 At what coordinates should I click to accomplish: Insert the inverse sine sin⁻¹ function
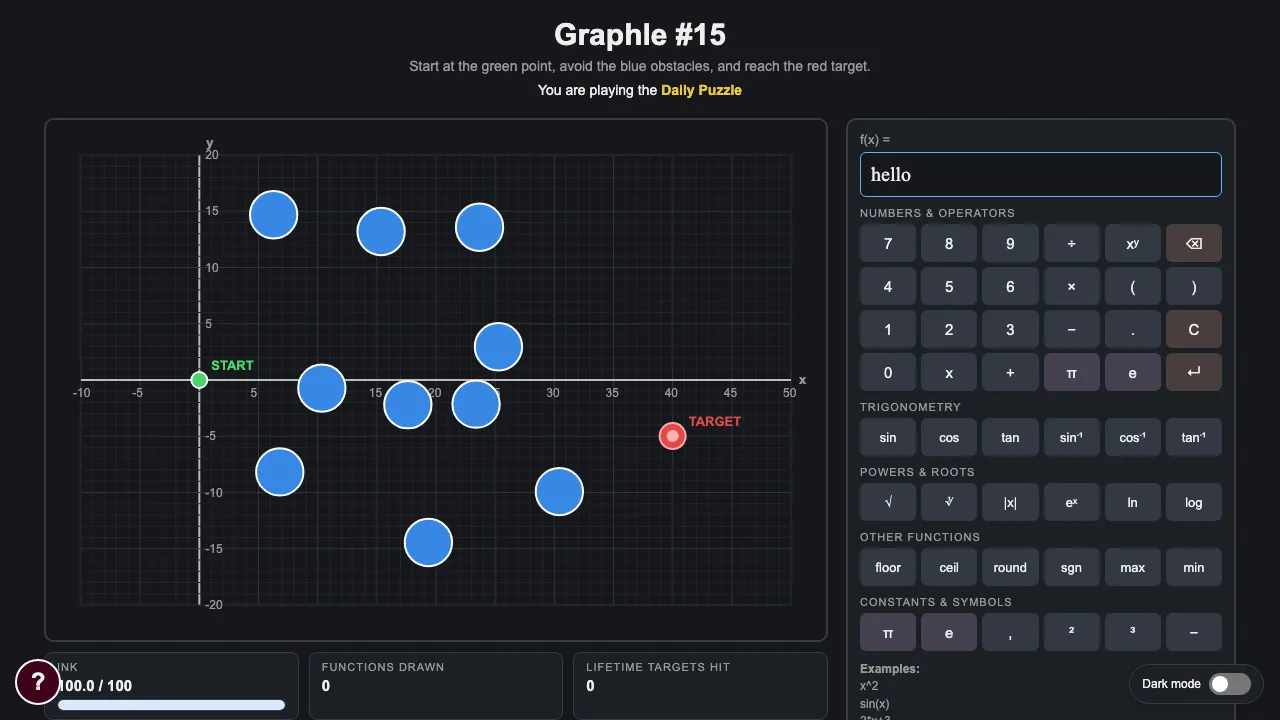click(x=1071, y=437)
